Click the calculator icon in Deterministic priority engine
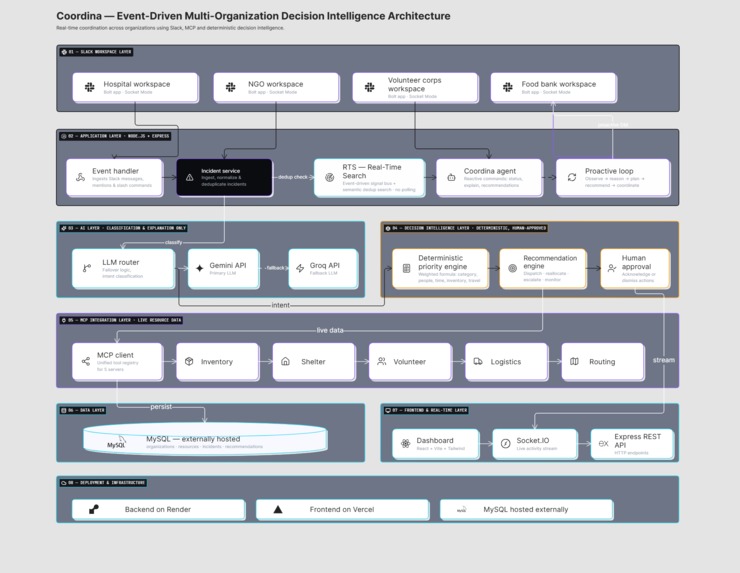Viewport: 740px width, 573px height. 406,268
